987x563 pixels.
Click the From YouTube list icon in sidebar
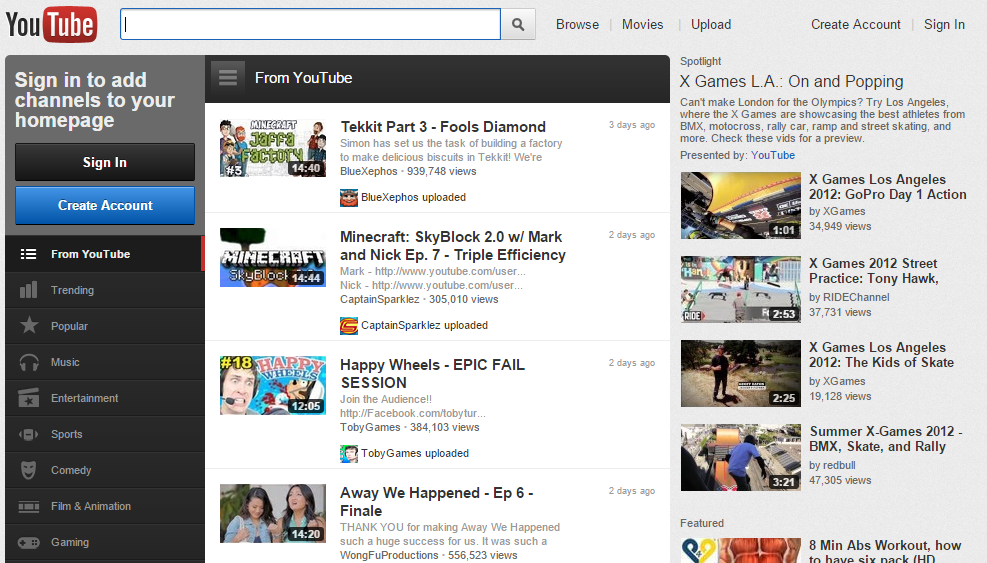[x=28, y=254]
